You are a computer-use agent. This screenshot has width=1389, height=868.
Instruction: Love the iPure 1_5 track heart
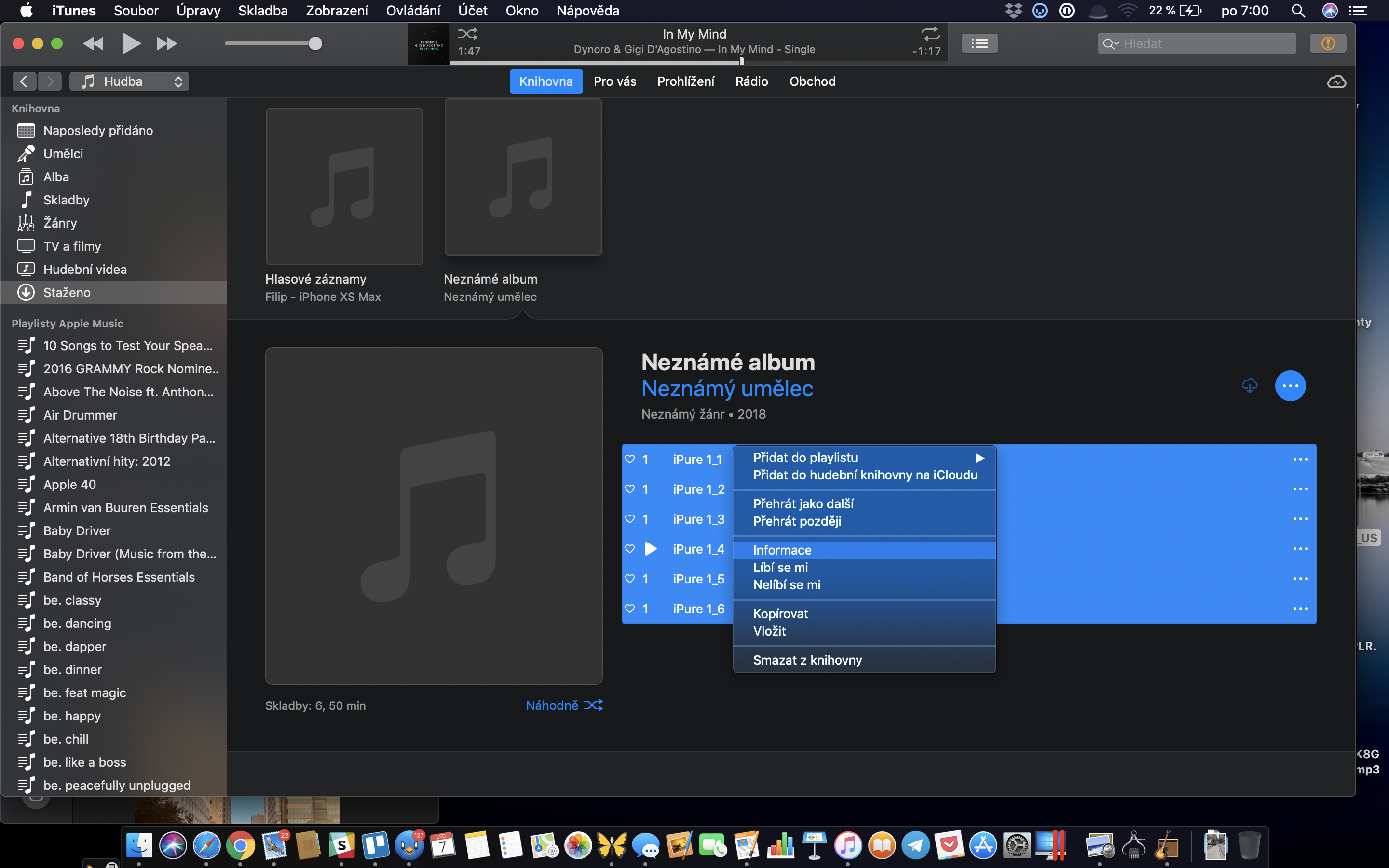pyautogui.click(x=630, y=579)
